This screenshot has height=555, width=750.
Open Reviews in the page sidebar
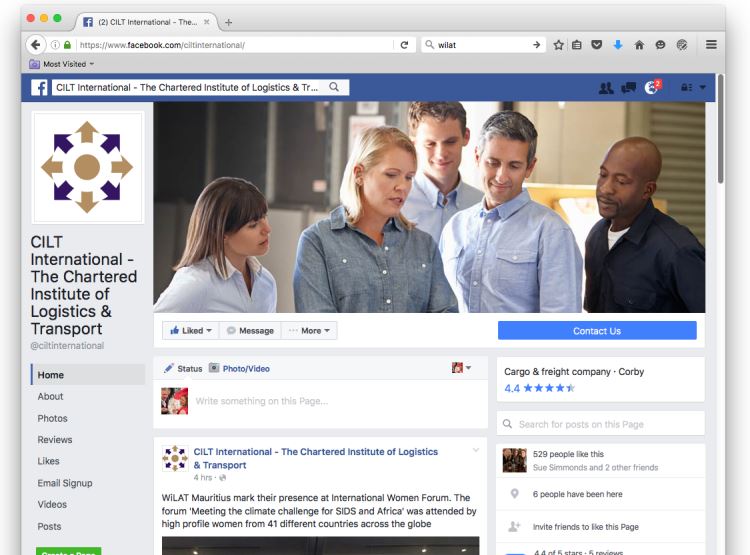pos(55,440)
